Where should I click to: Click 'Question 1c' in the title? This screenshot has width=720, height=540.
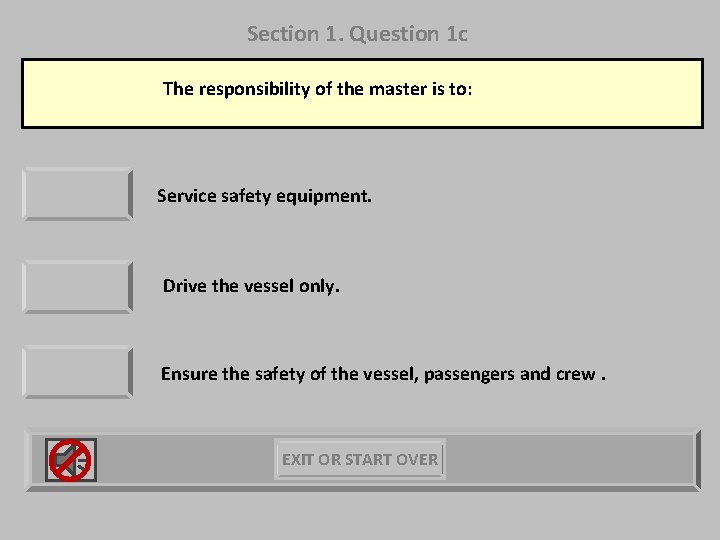click(x=409, y=34)
